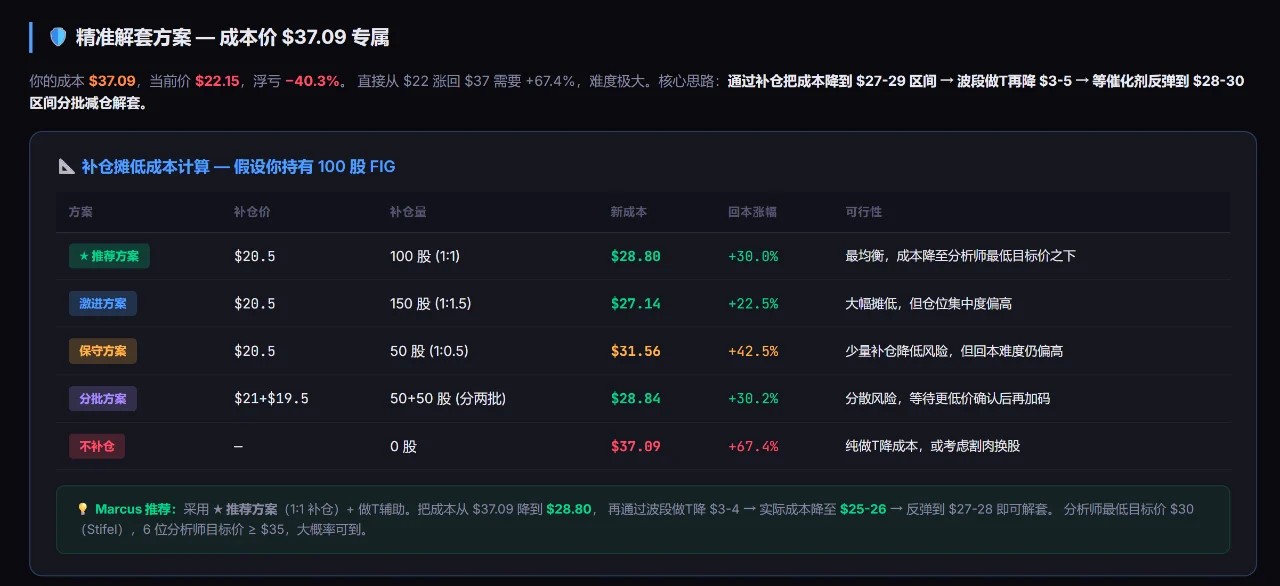The width and height of the screenshot is (1280, 586).
Task: Click the +30.2% breakeven gain value
Action: (753, 398)
